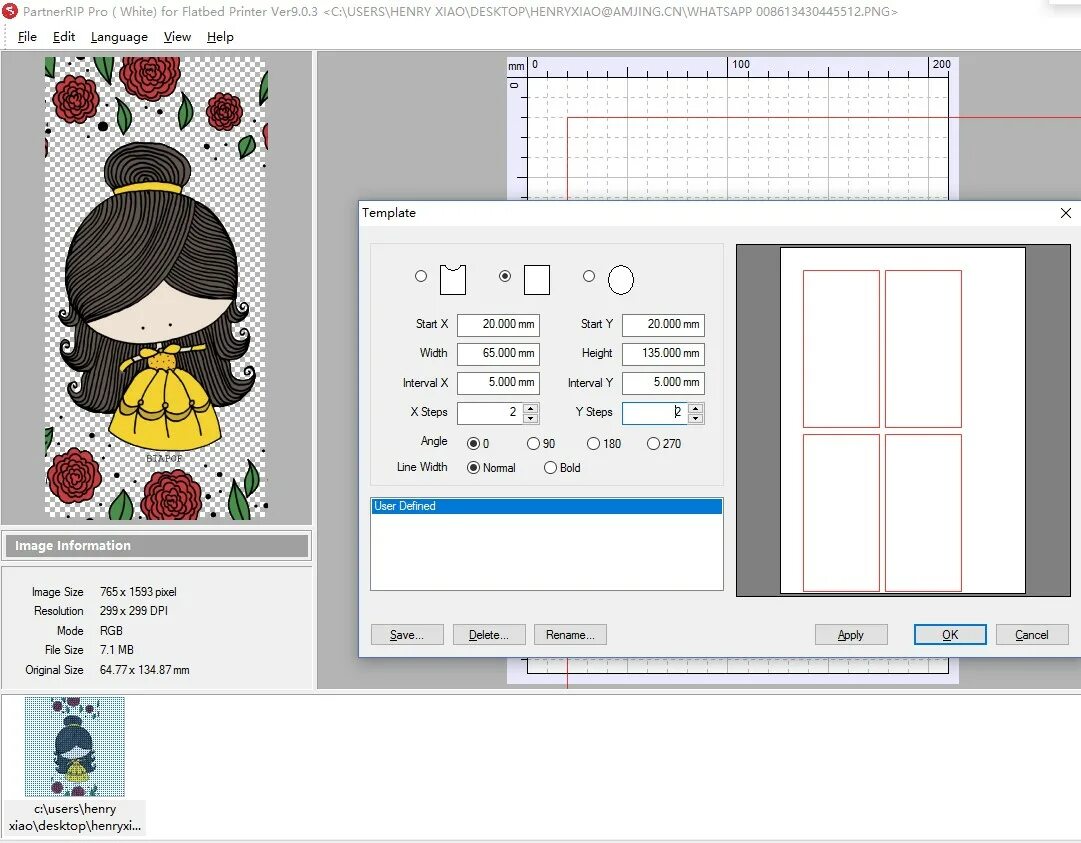Viewport: 1081px width, 843px height.
Task: Apply the template settings
Action: (x=851, y=635)
